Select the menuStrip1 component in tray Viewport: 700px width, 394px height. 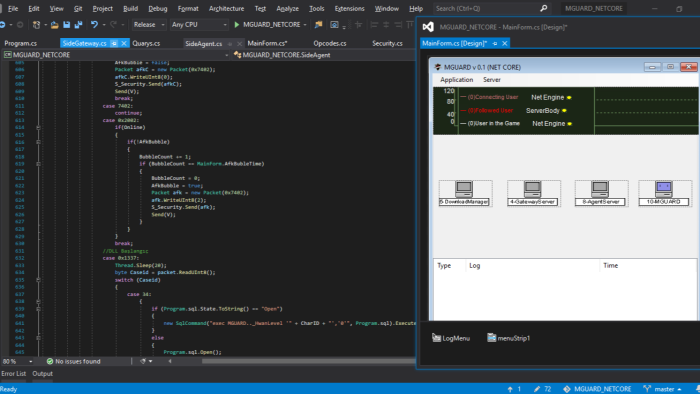508,338
